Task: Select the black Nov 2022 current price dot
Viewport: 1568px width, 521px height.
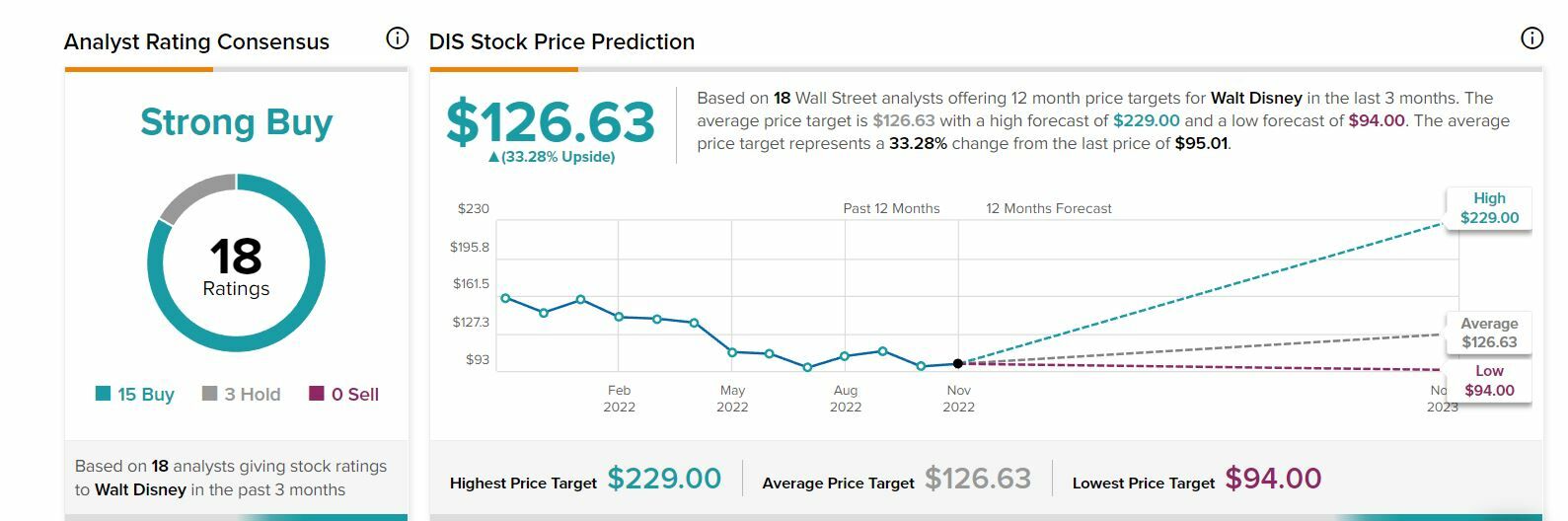Action: [x=958, y=364]
